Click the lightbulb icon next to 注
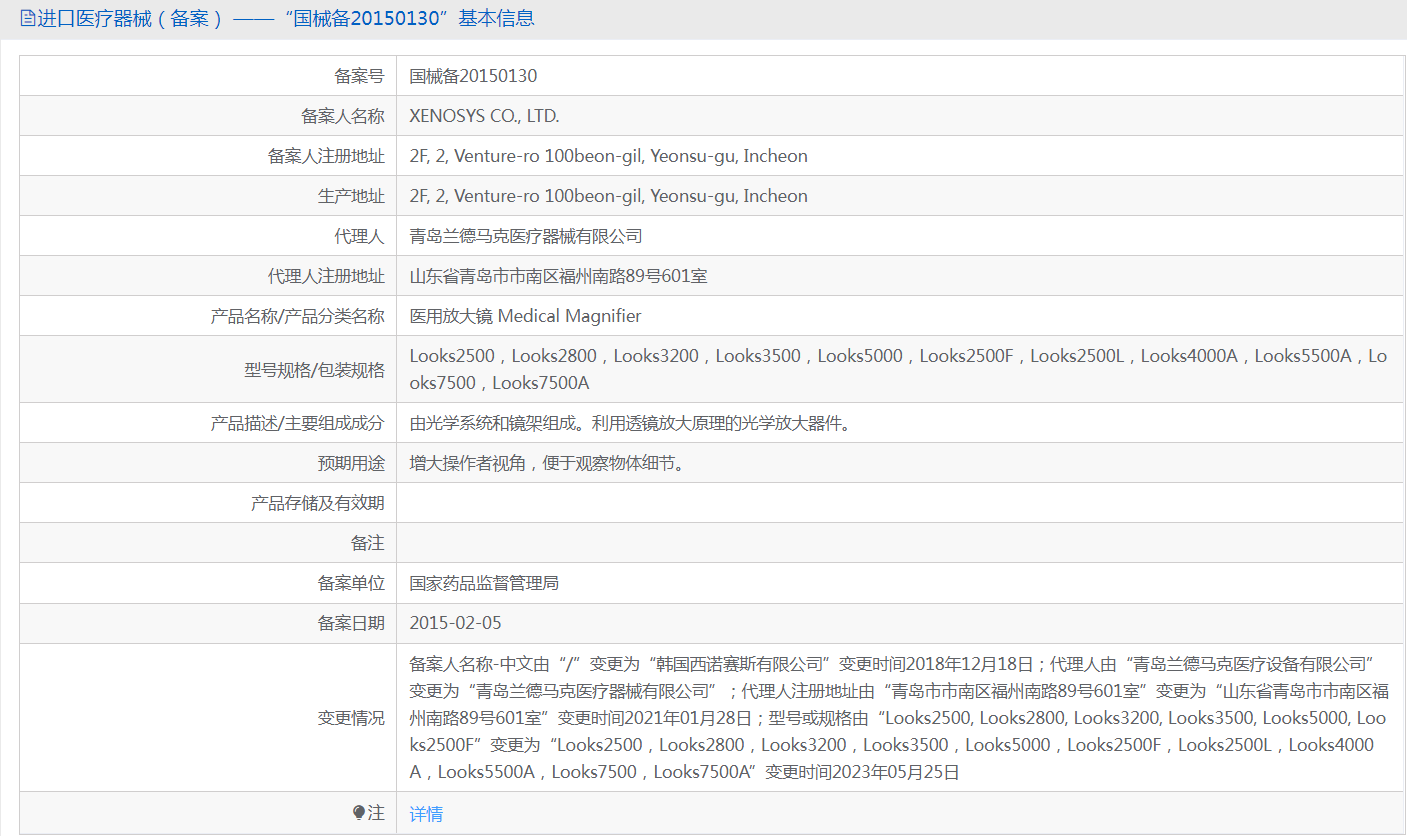 point(359,813)
